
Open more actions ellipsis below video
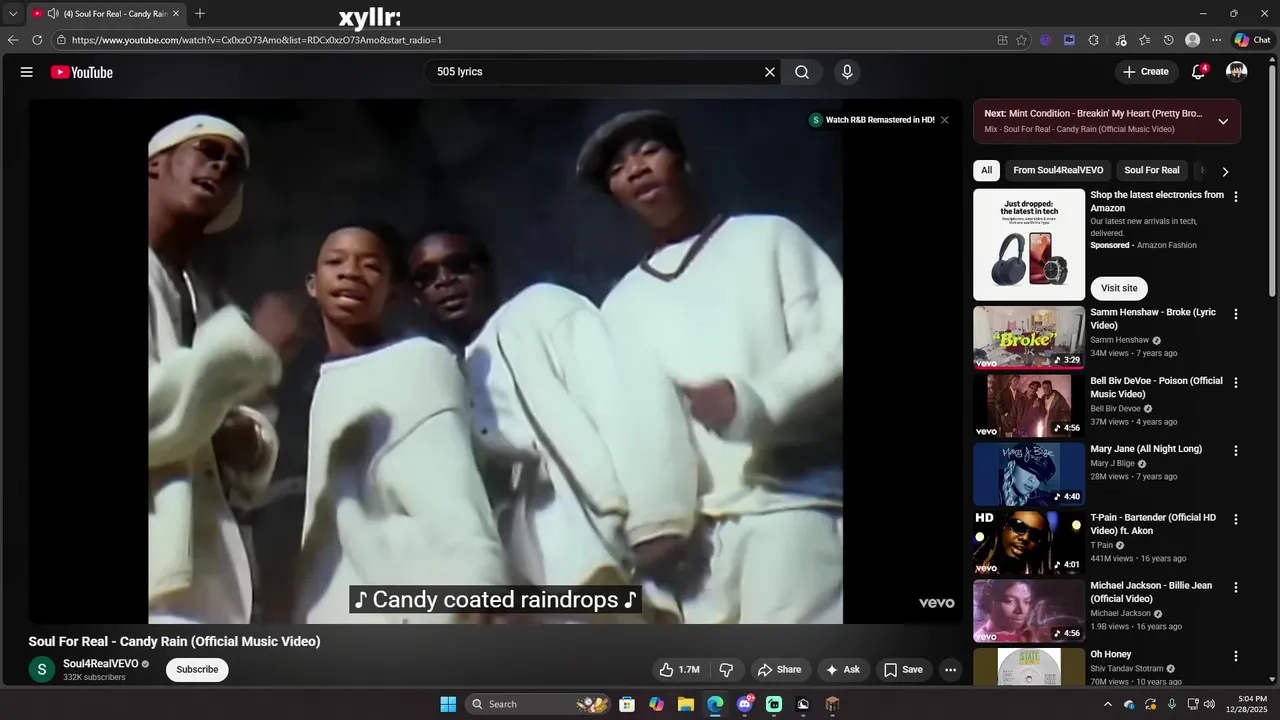click(950, 670)
